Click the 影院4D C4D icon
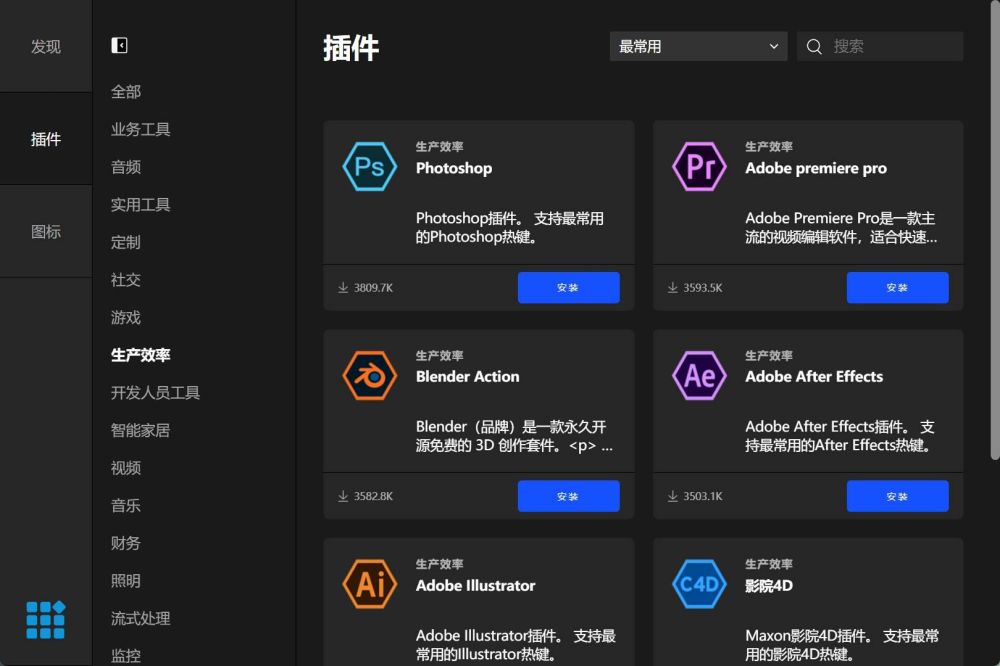This screenshot has height=666, width=1000. [x=699, y=584]
